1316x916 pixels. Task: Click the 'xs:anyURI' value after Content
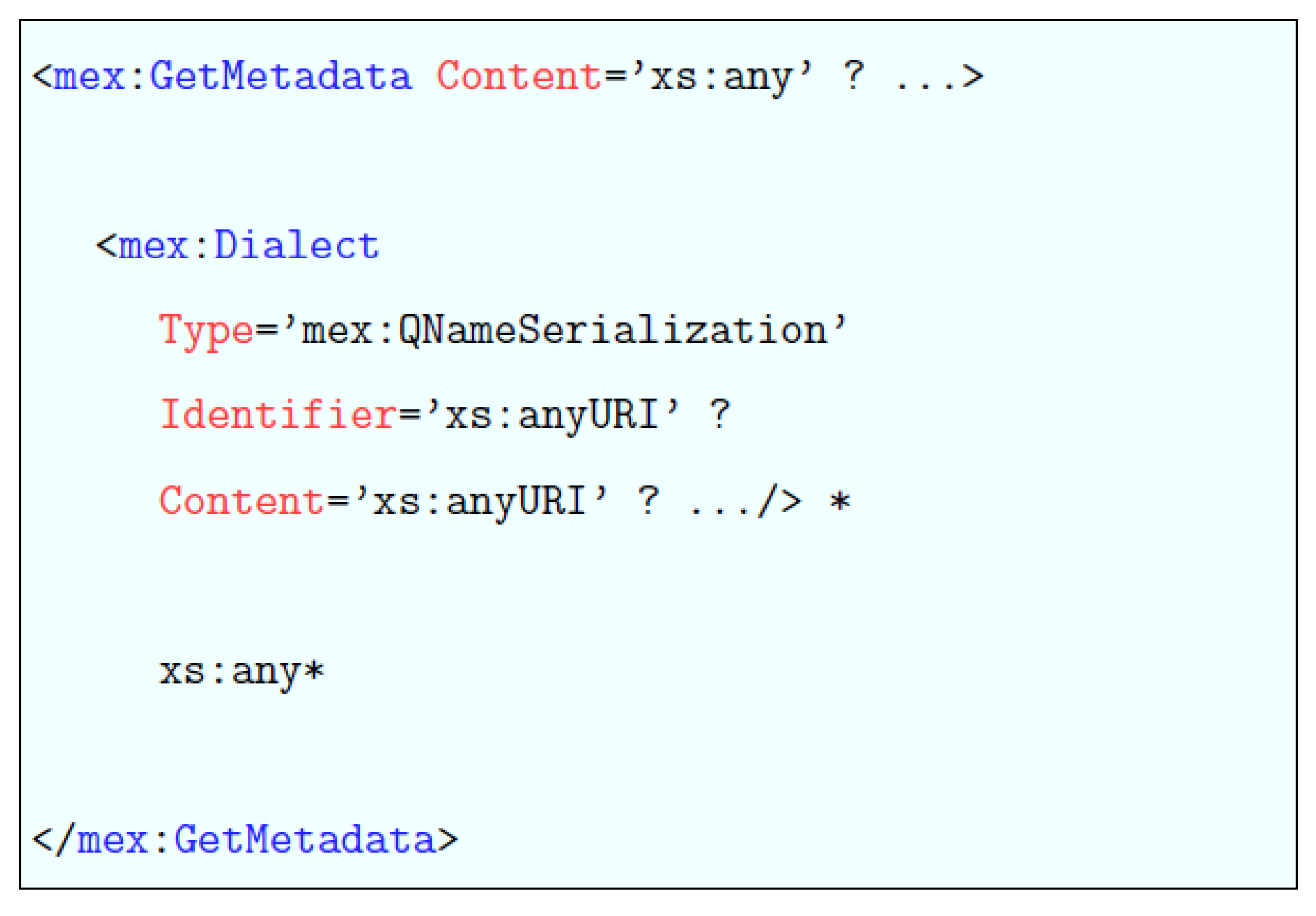point(481,502)
